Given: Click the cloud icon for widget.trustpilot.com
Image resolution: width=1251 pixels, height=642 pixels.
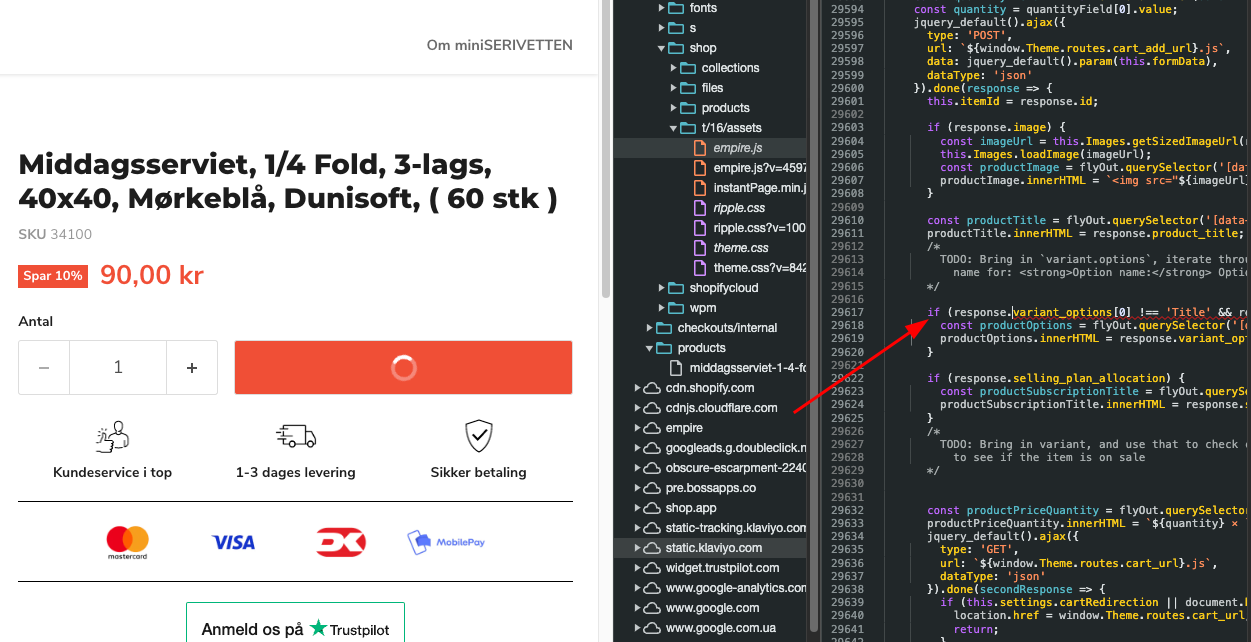Looking at the screenshot, I should [652, 568].
